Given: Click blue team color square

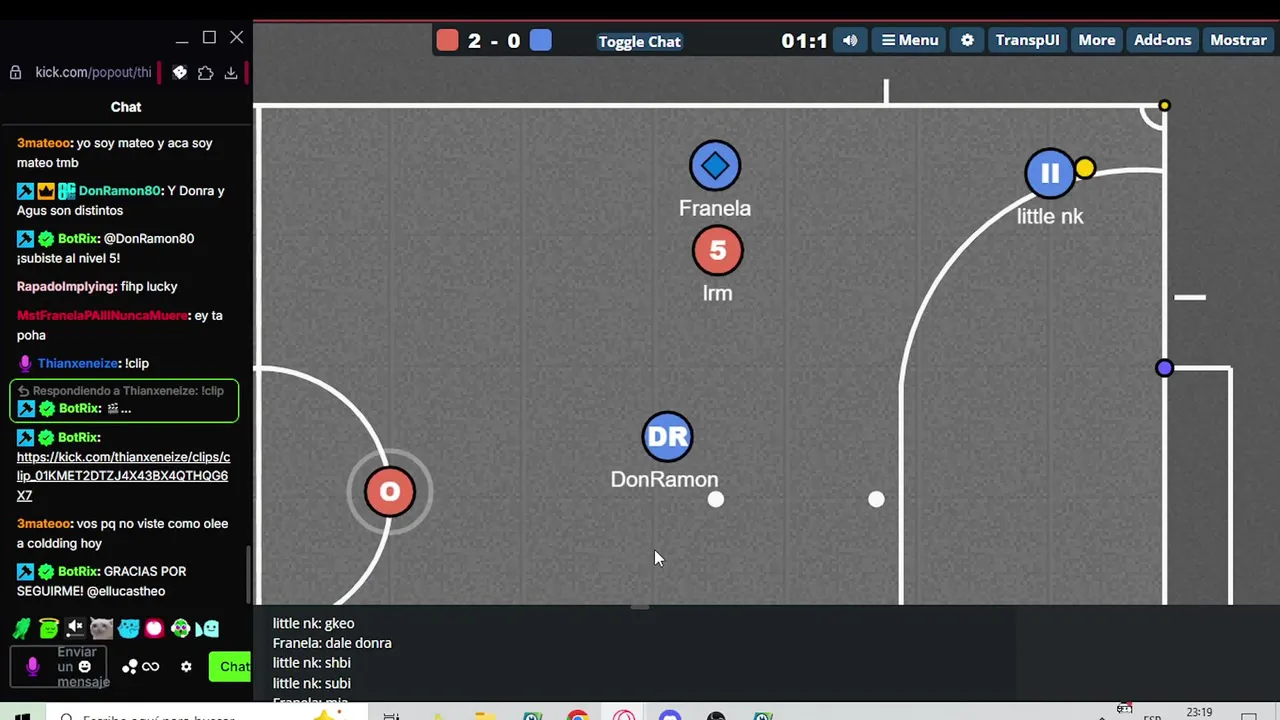Looking at the screenshot, I should pyautogui.click(x=541, y=41).
